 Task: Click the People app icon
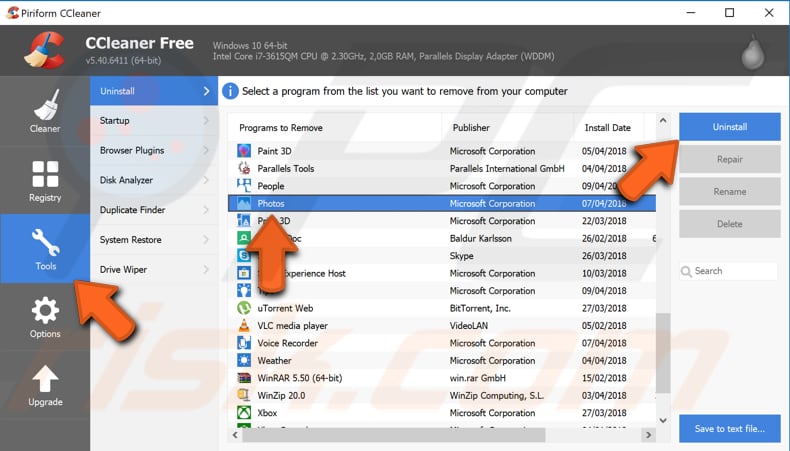[x=244, y=186]
